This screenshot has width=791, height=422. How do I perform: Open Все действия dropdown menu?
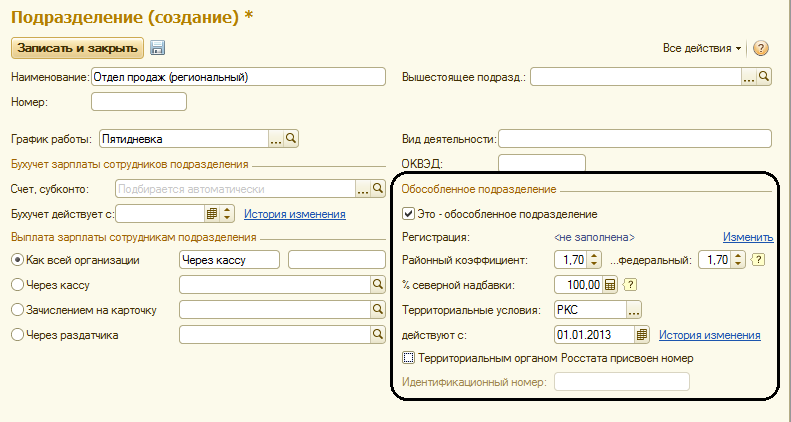pyautogui.click(x=702, y=48)
